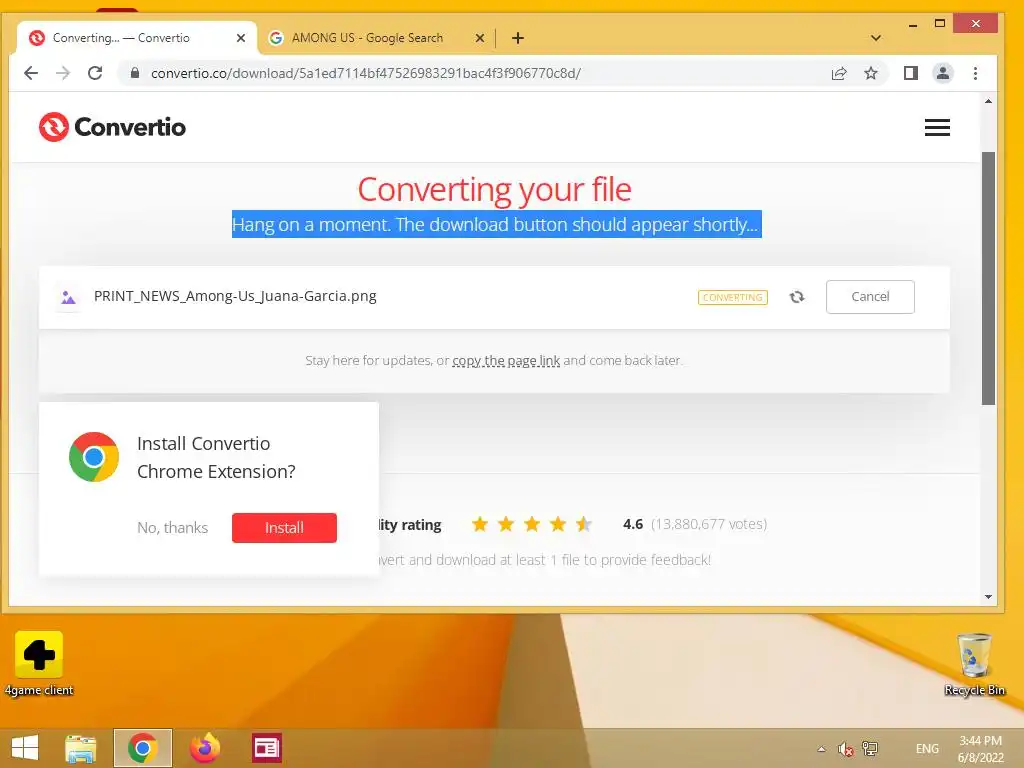Bookmark this page with the star
Image resolution: width=1024 pixels, height=768 pixels.
[x=871, y=73]
